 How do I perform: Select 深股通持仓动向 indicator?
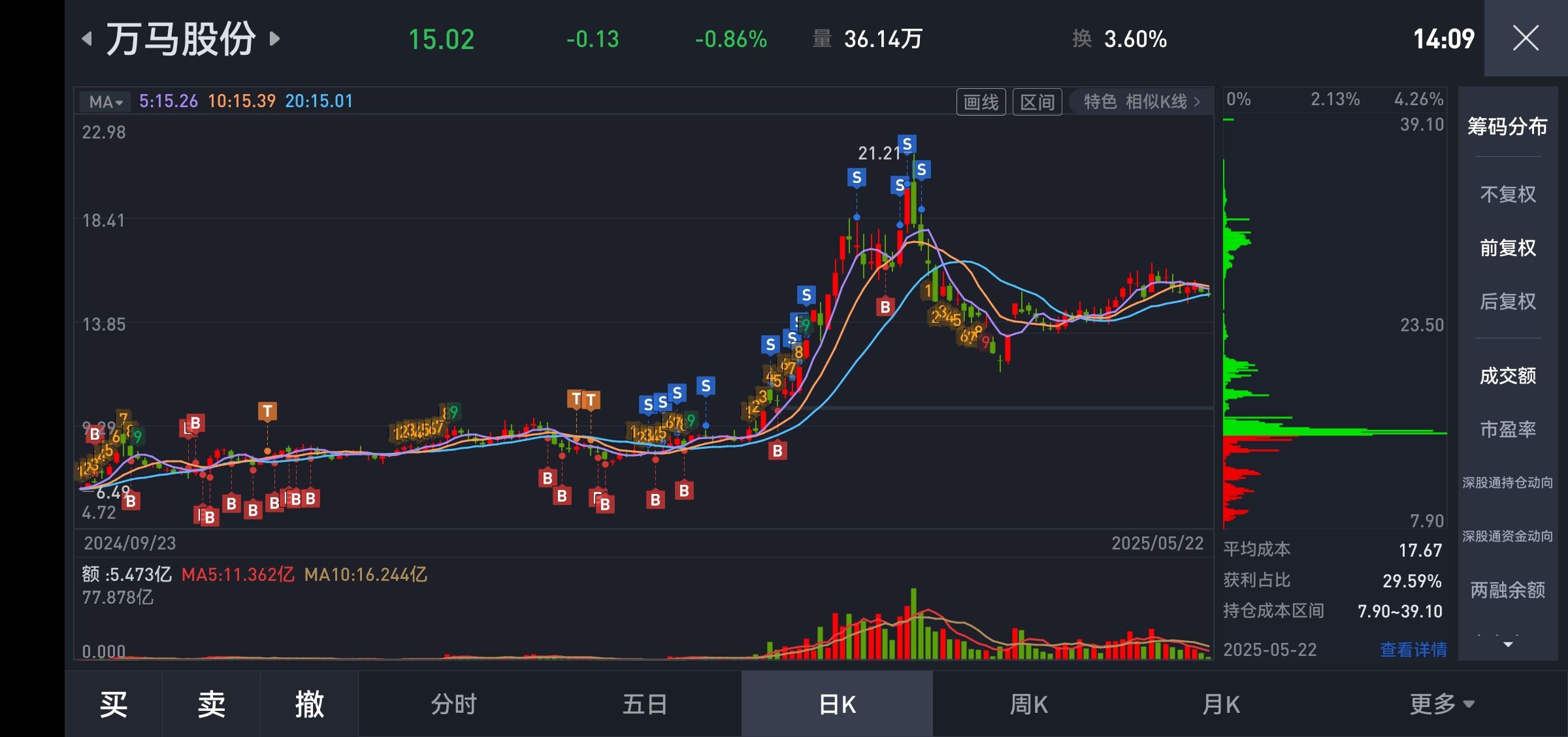[x=1507, y=483]
